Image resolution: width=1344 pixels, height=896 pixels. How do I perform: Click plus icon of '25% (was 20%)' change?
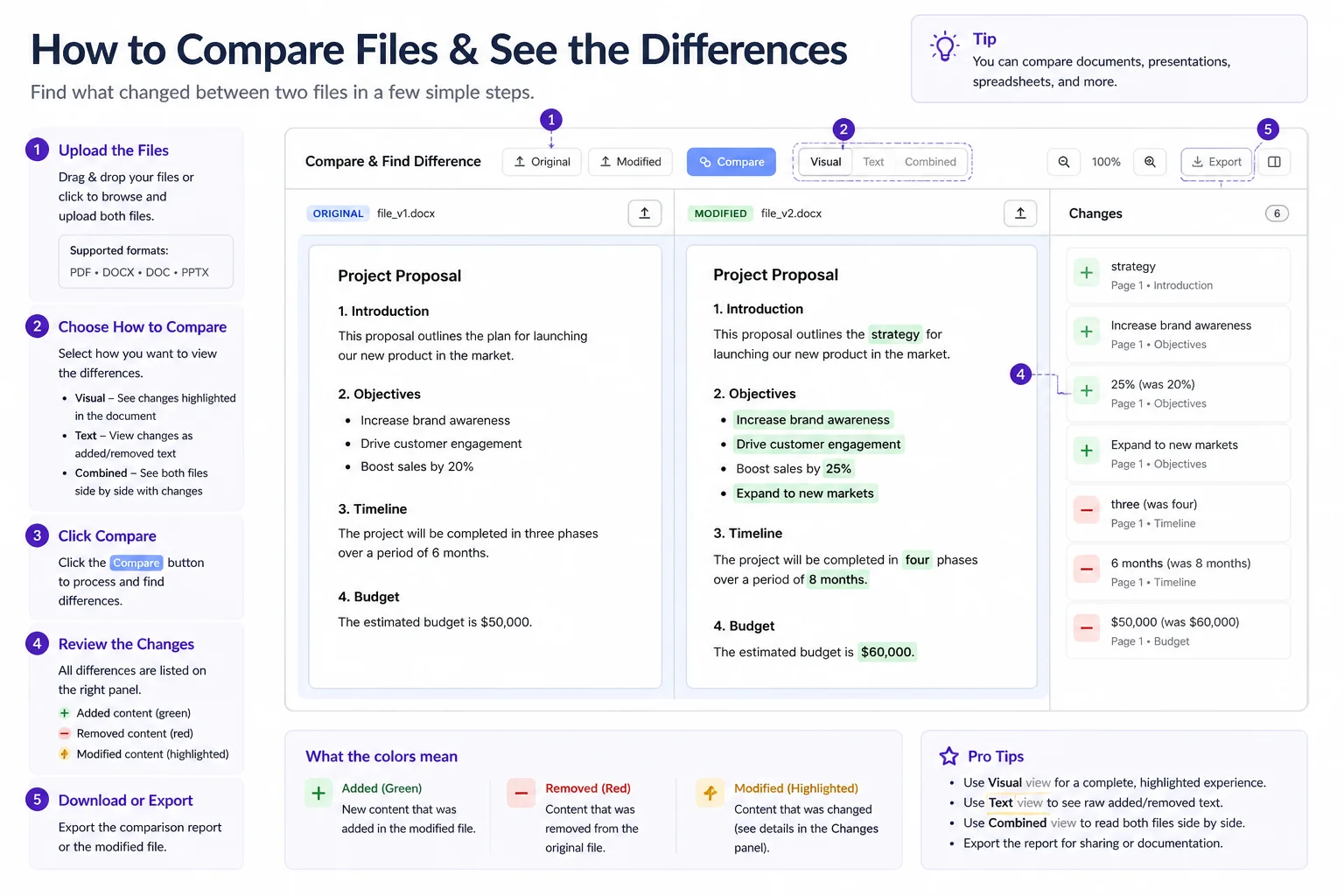tap(1087, 391)
